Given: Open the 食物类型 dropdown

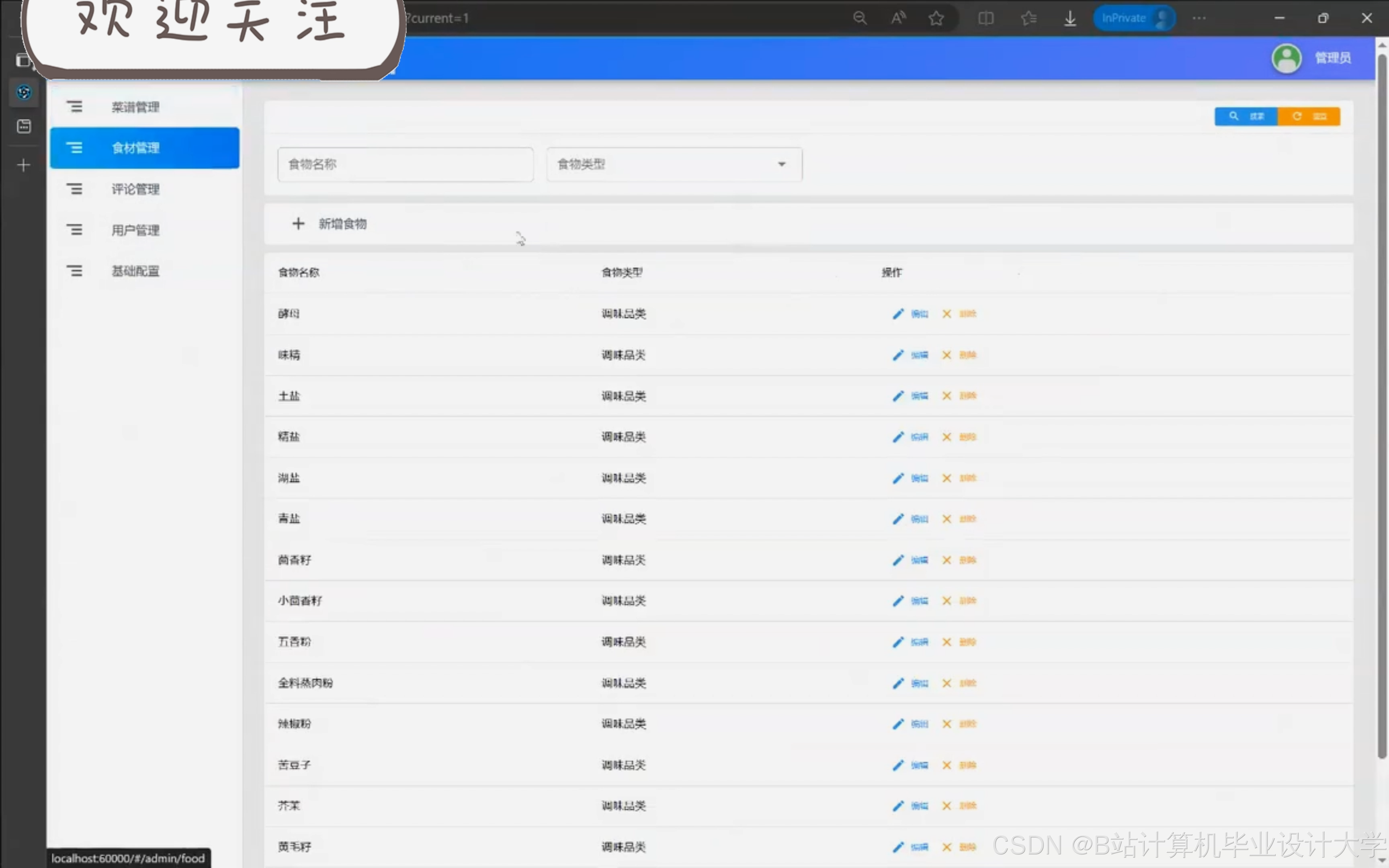Looking at the screenshot, I should click(x=674, y=165).
